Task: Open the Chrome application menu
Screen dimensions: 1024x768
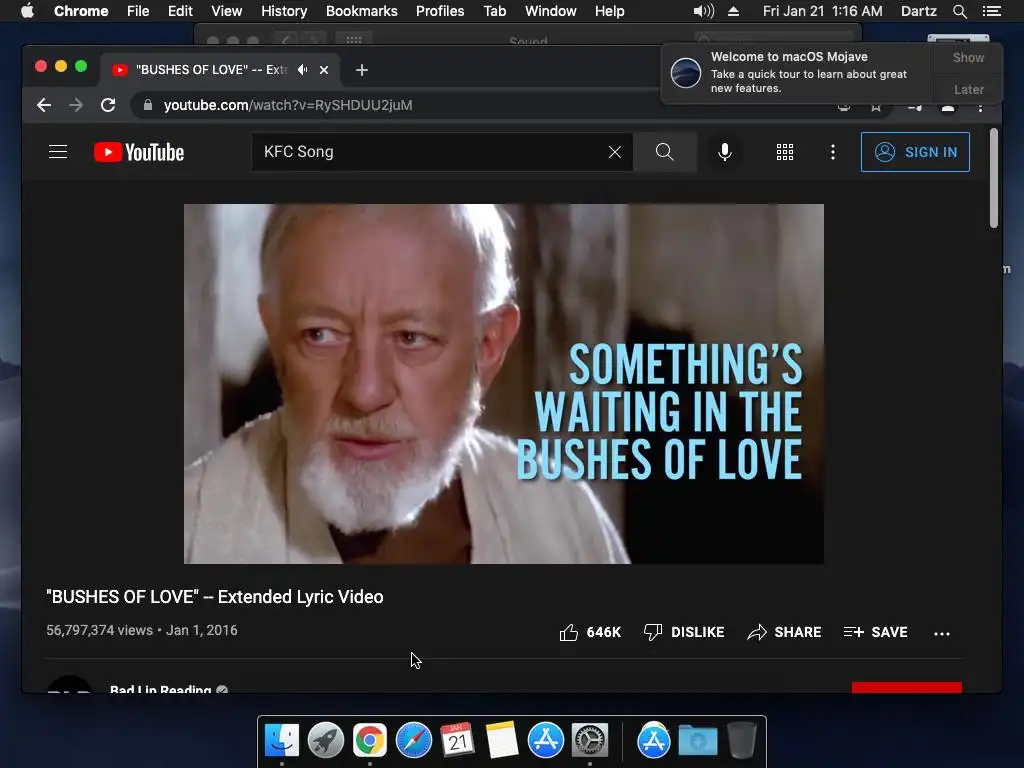Action: 81,11
